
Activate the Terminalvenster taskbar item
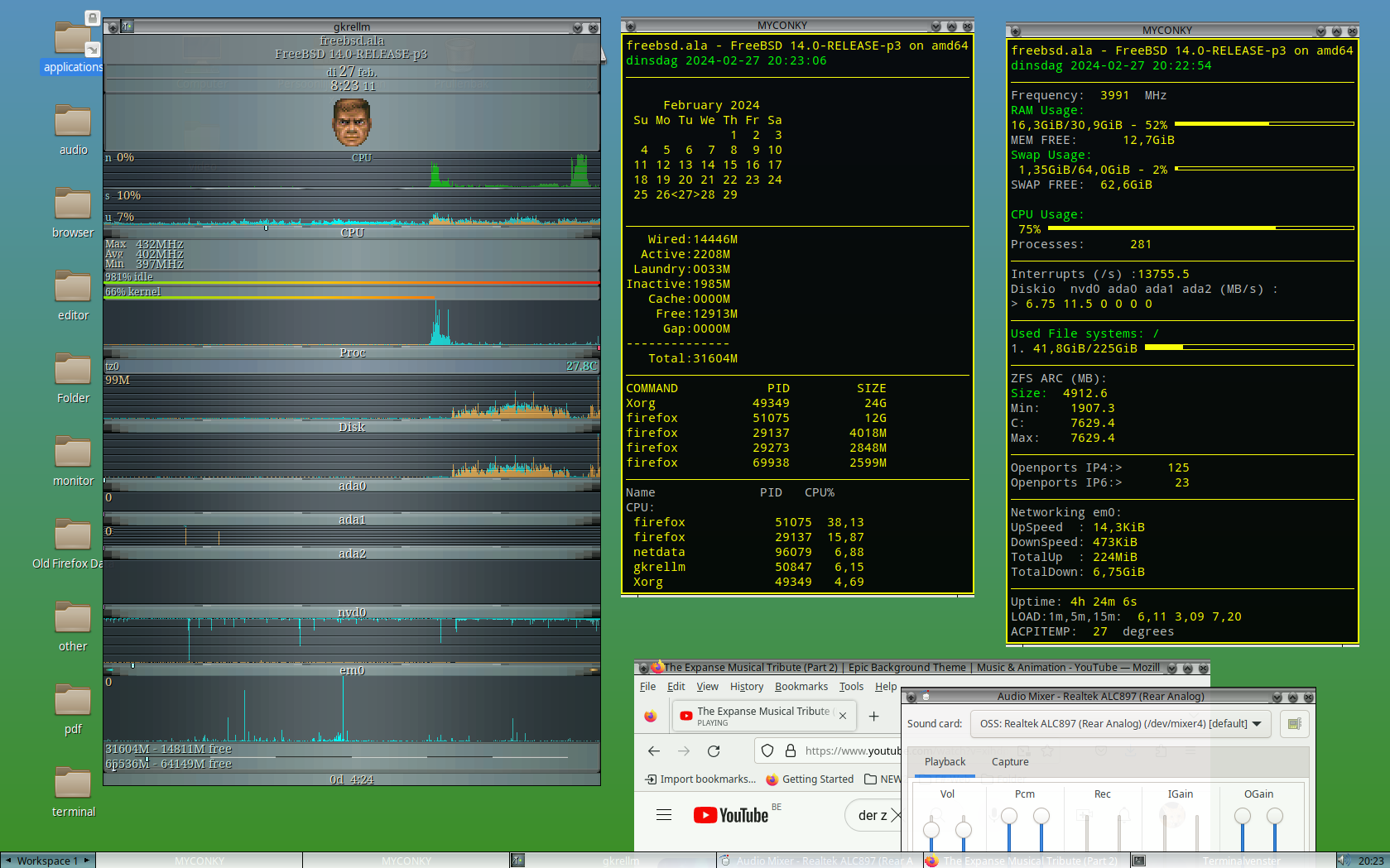tap(1234, 861)
